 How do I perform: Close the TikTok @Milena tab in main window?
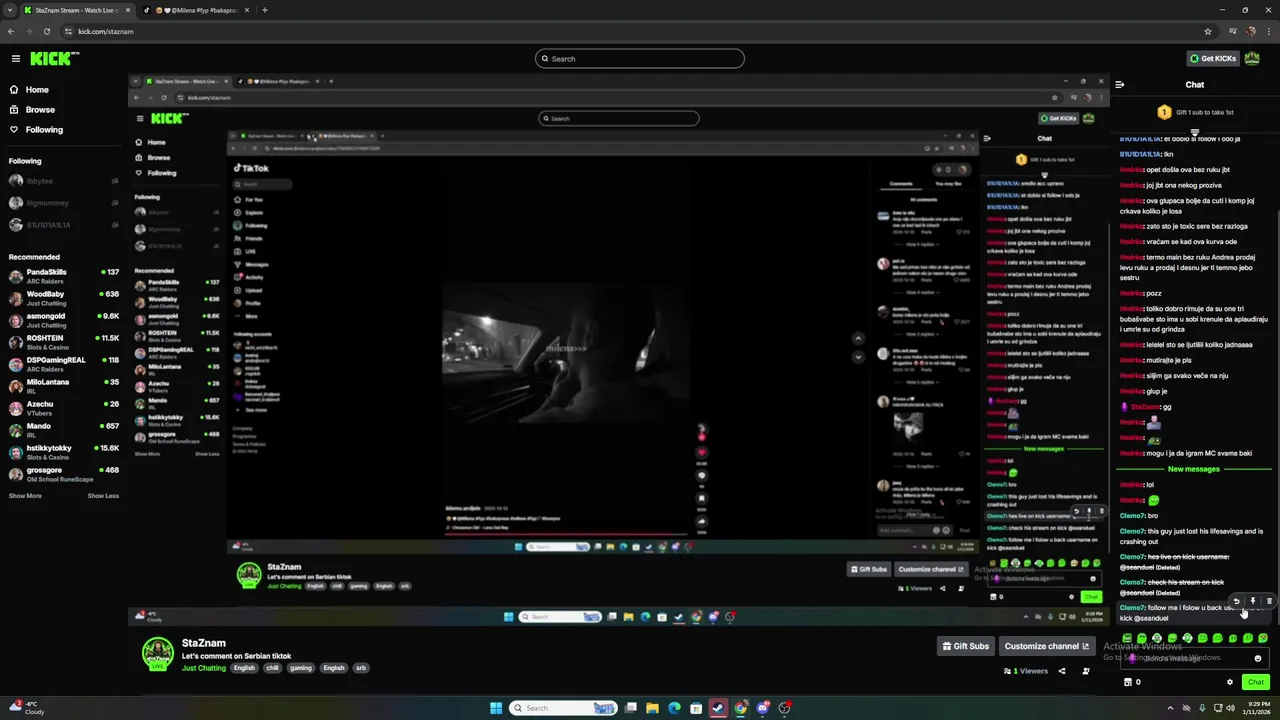(248, 10)
